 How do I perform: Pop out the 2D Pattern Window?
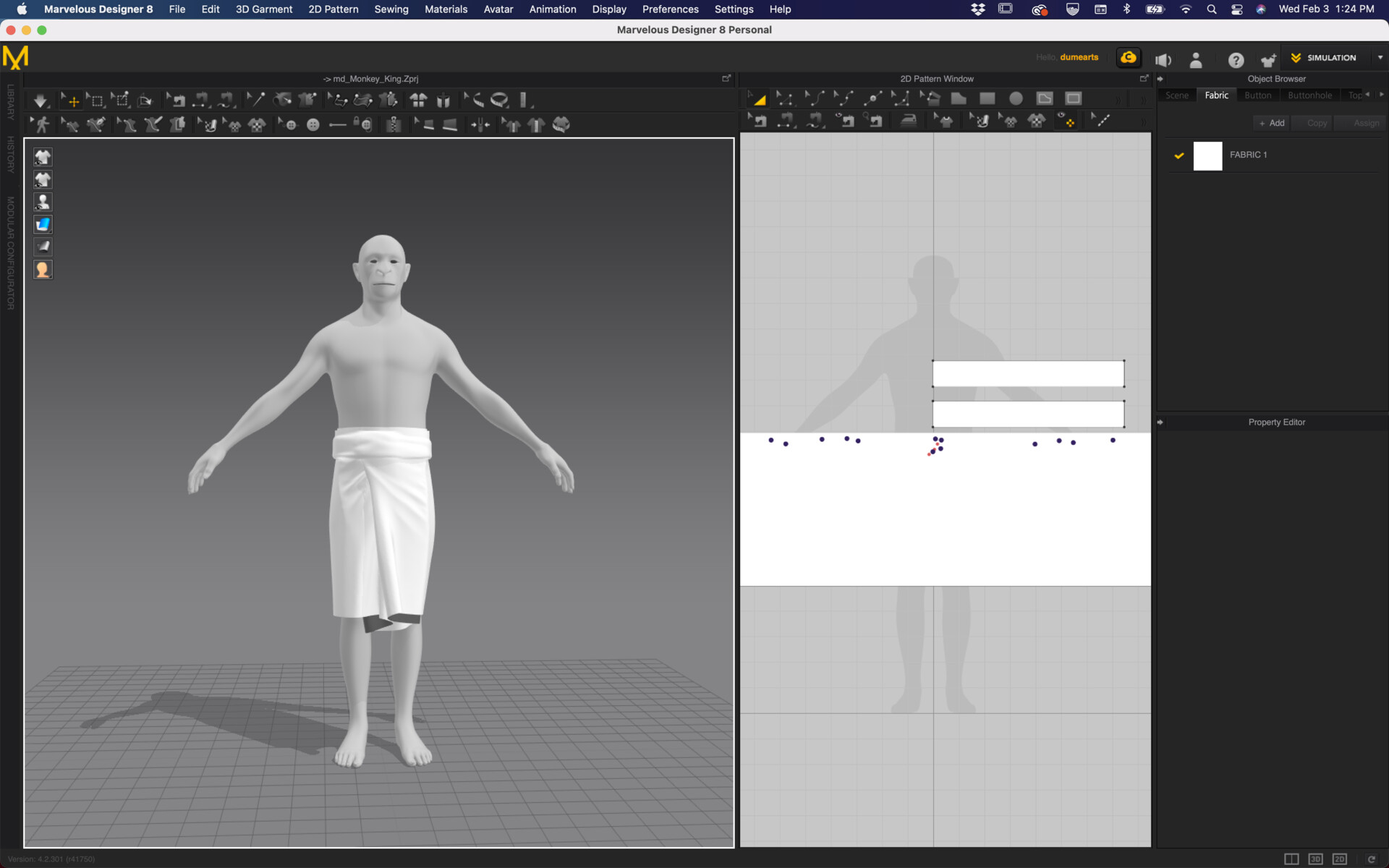pos(1144,78)
